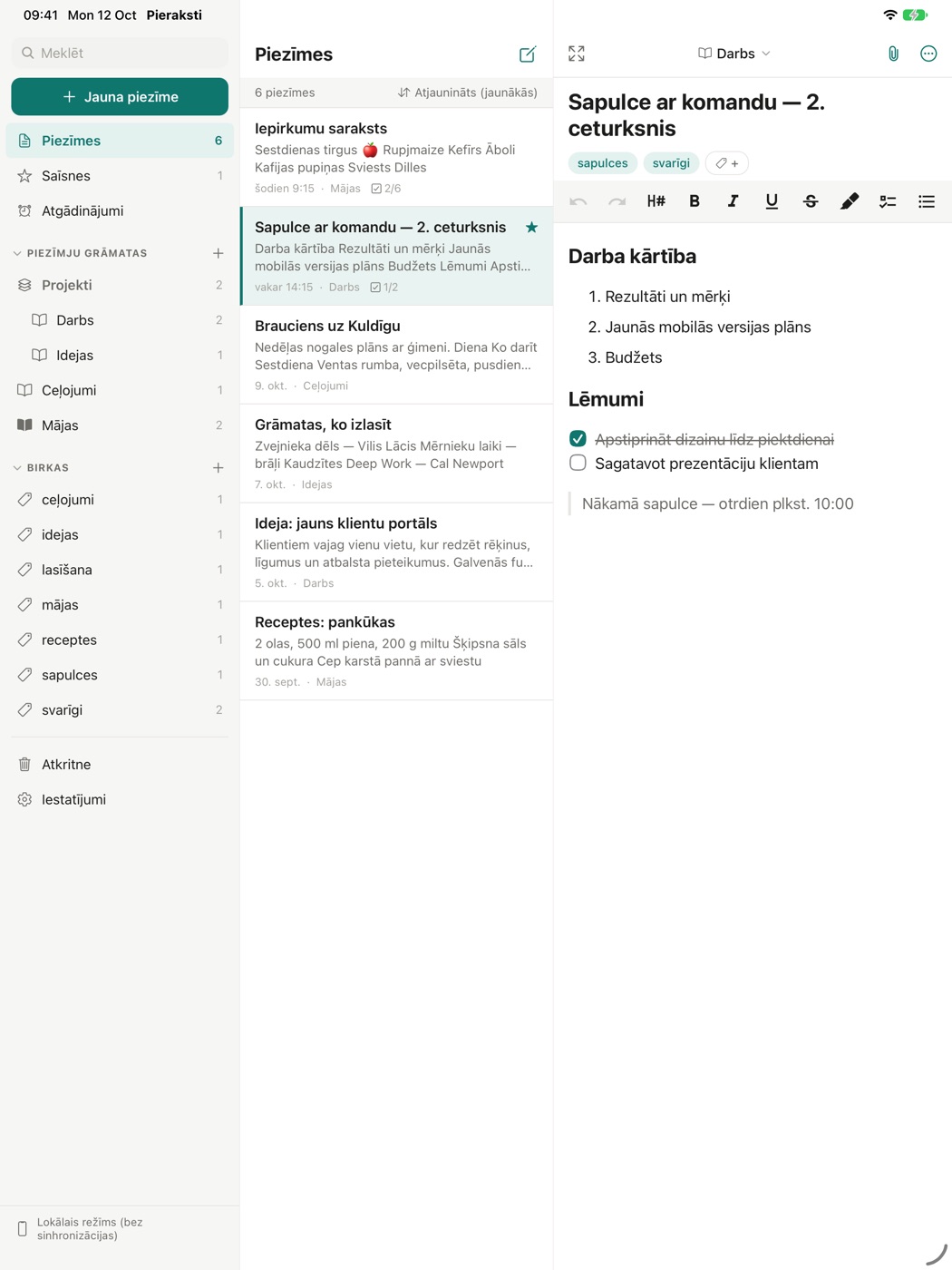Screen dimensions: 952x1270
Task: Filter by lasīšana tag
Action: (120, 570)
